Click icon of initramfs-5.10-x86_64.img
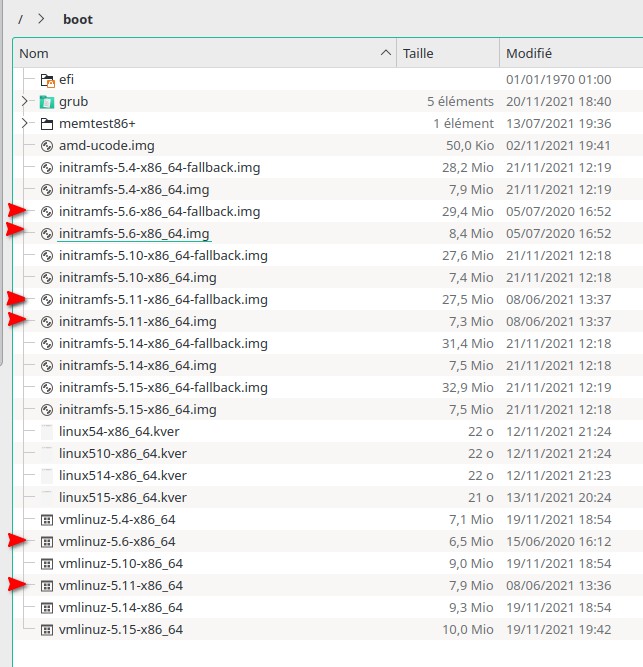643x667 pixels. point(47,278)
